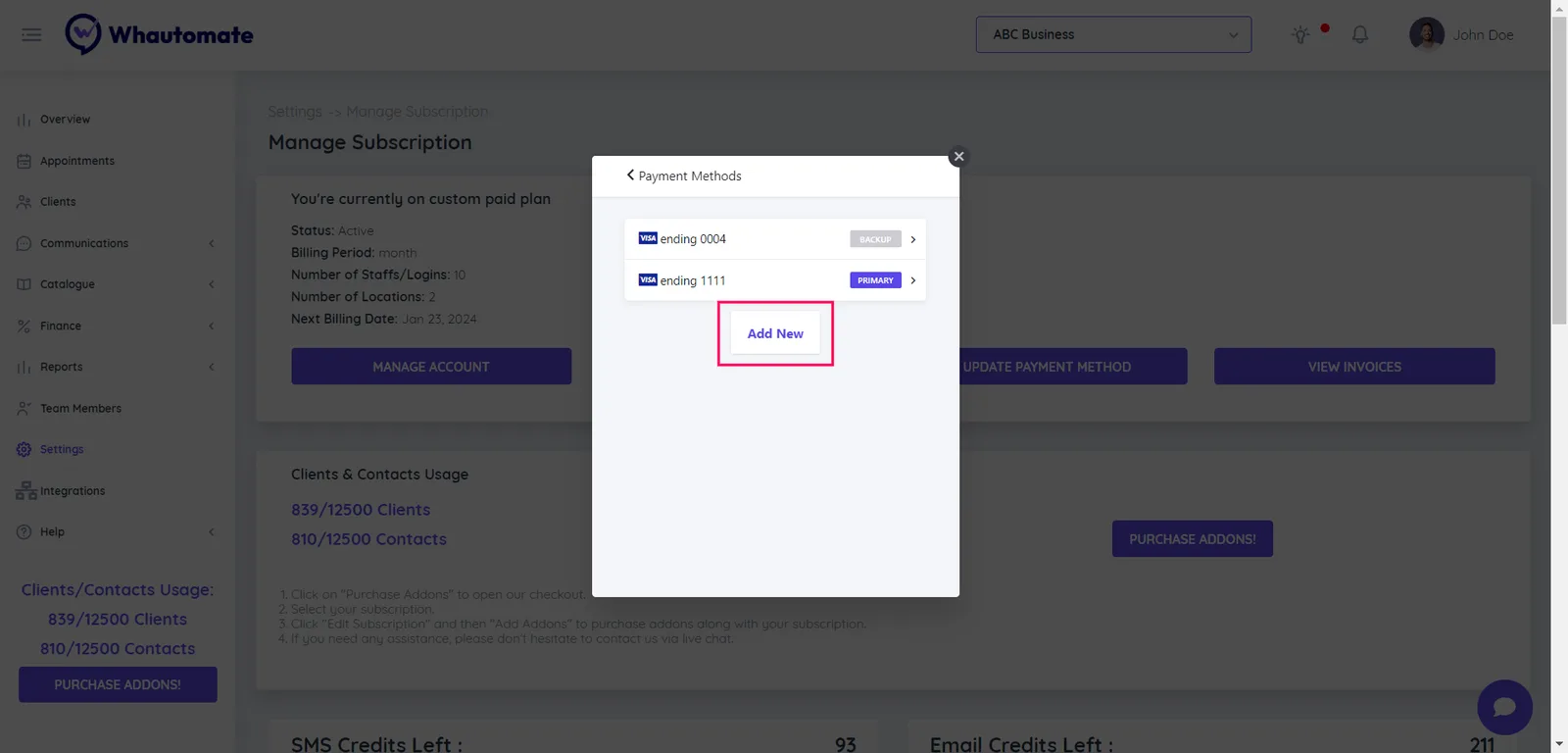Expand the Help submenu chevron
Viewport: 1568px width, 753px height.
[212, 531]
